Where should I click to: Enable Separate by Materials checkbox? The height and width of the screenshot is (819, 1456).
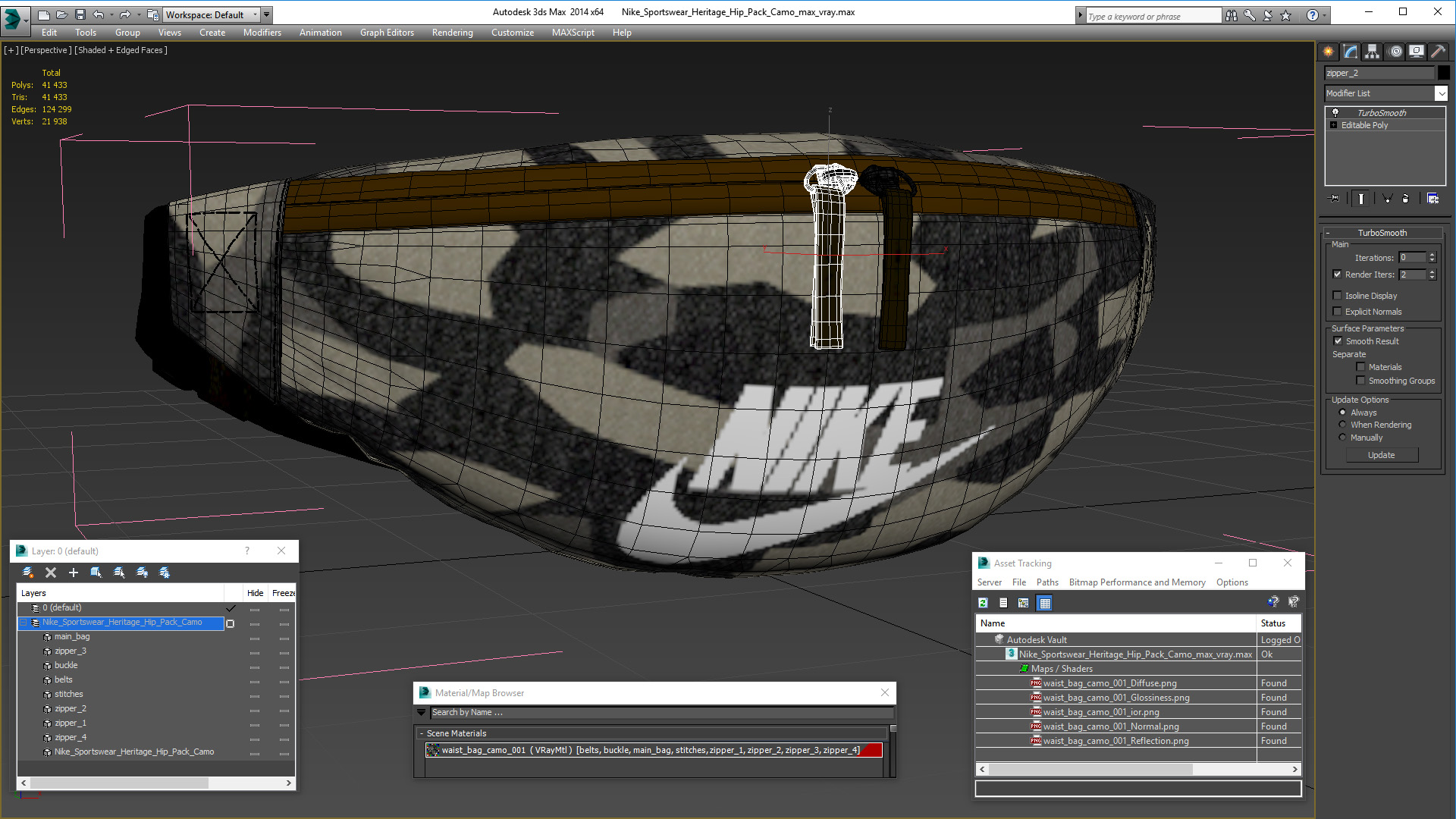(x=1360, y=367)
